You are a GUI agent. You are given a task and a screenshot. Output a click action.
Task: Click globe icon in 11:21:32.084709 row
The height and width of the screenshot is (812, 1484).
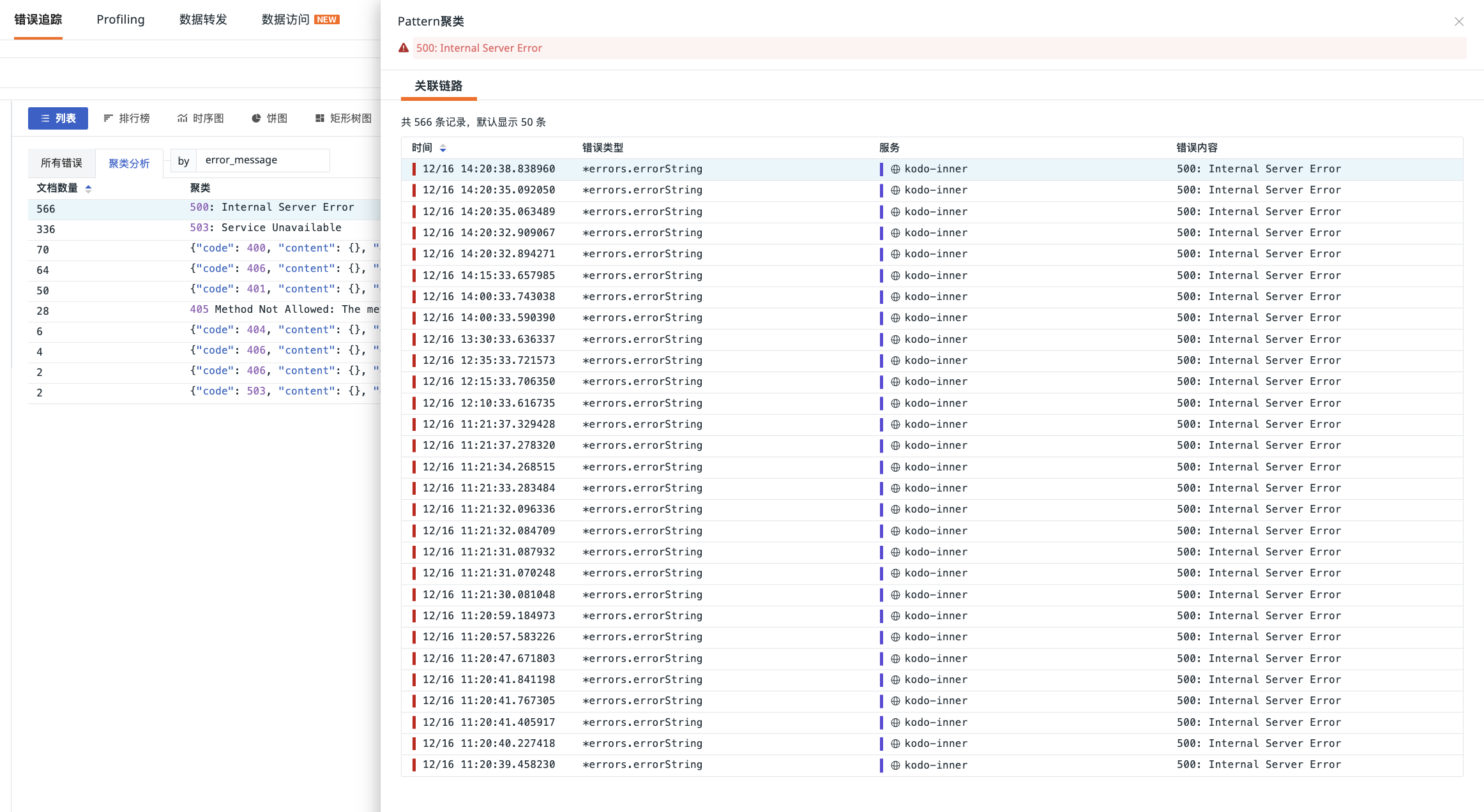pos(895,531)
